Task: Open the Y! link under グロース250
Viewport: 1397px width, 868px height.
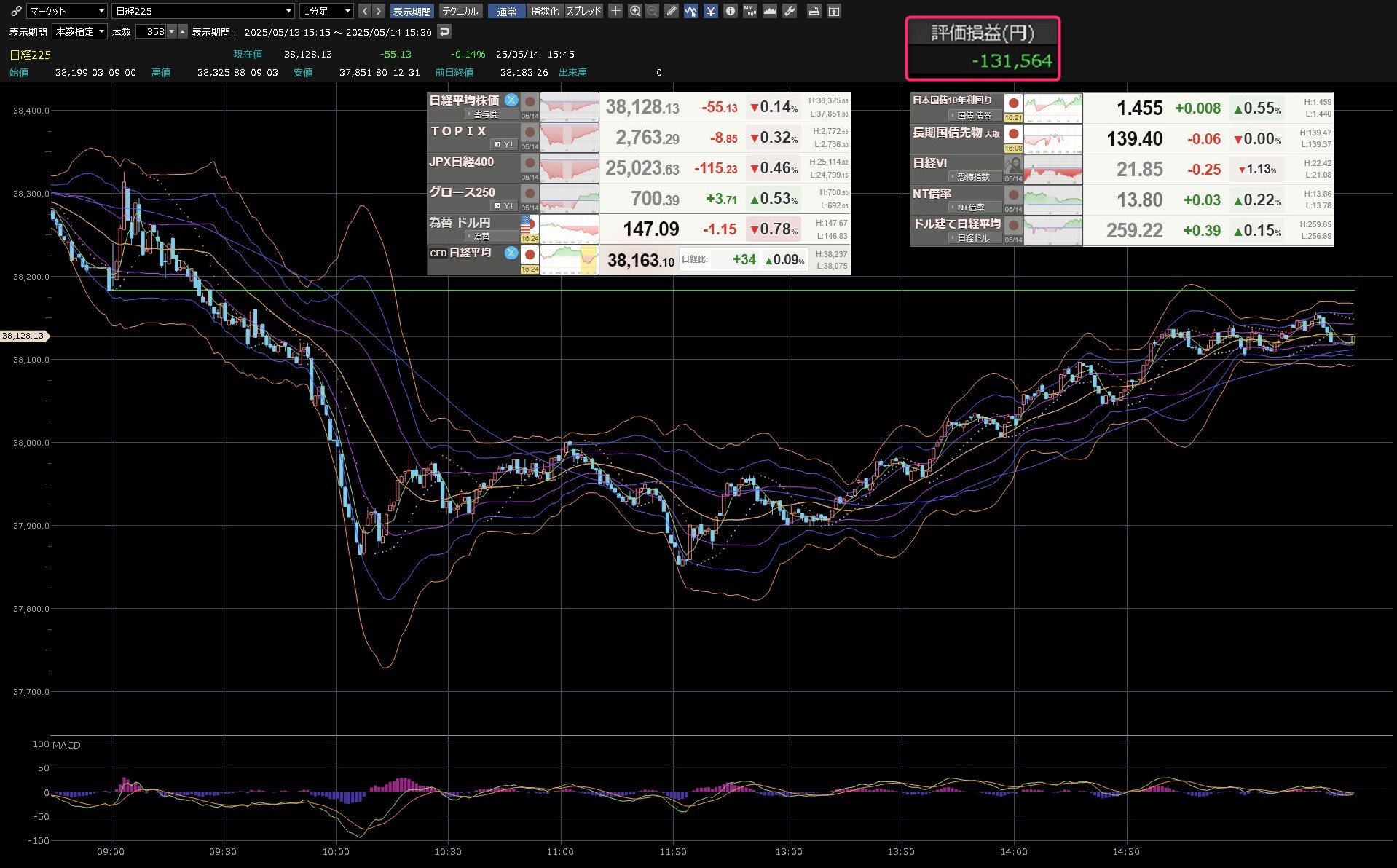Action: (x=504, y=206)
